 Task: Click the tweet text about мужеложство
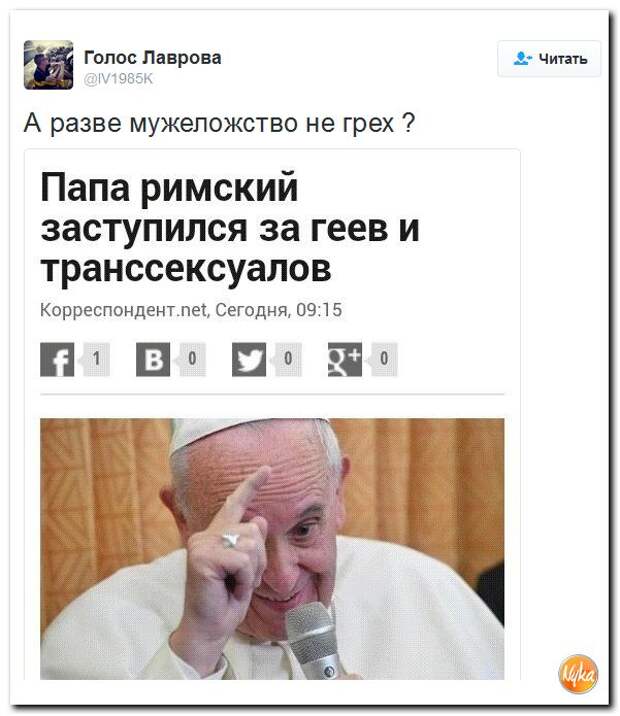tap(219, 123)
